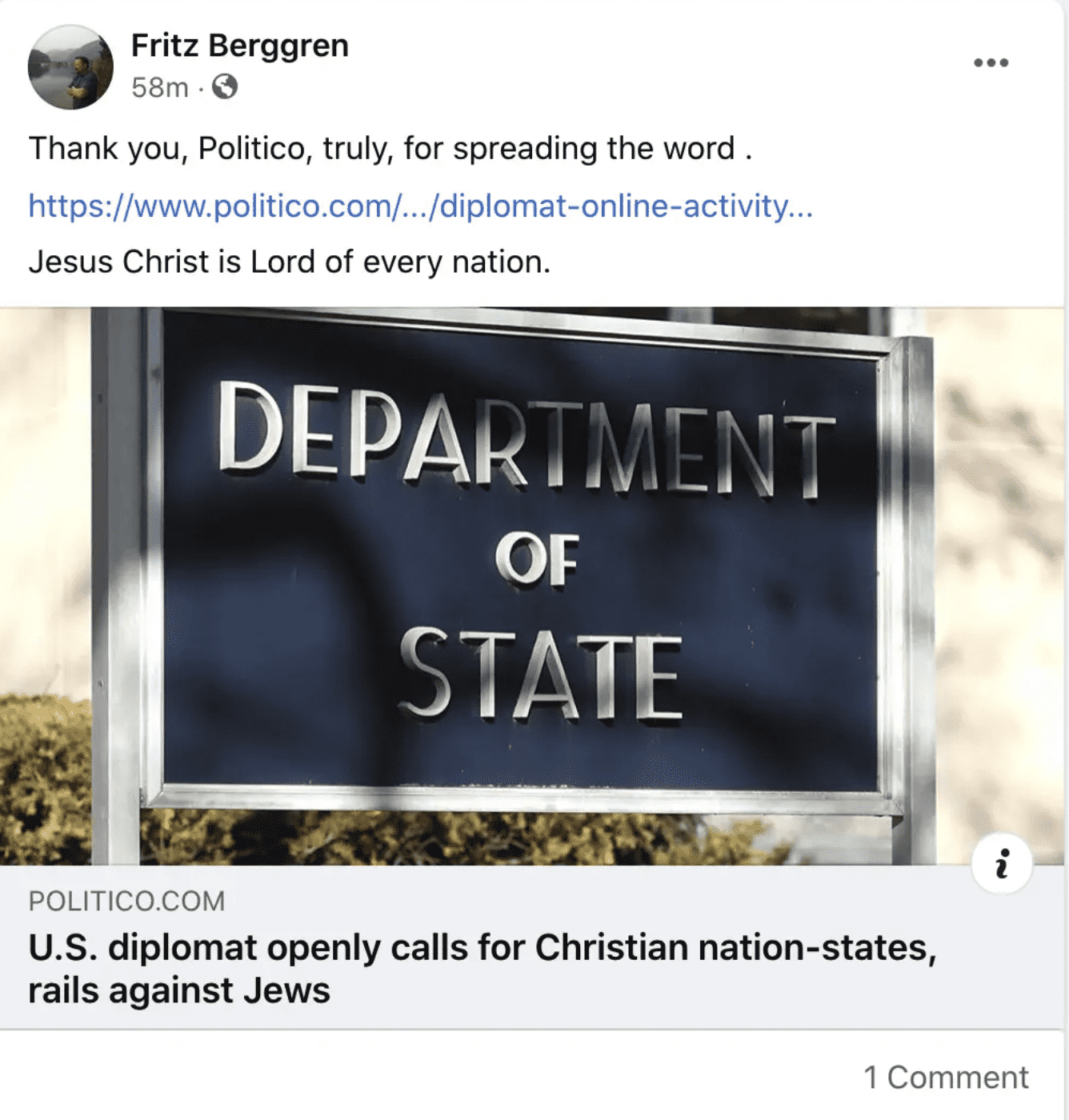1069x1120 pixels.
Task: Open headline 'U.S. diplomat openly calls for Christian nation-states'
Action: (x=482, y=947)
